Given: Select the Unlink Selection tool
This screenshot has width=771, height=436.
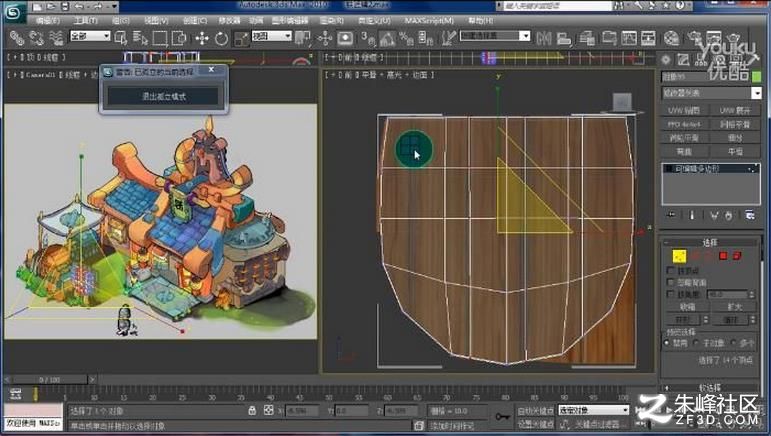Looking at the screenshot, I should pyautogui.click(x=36, y=38).
